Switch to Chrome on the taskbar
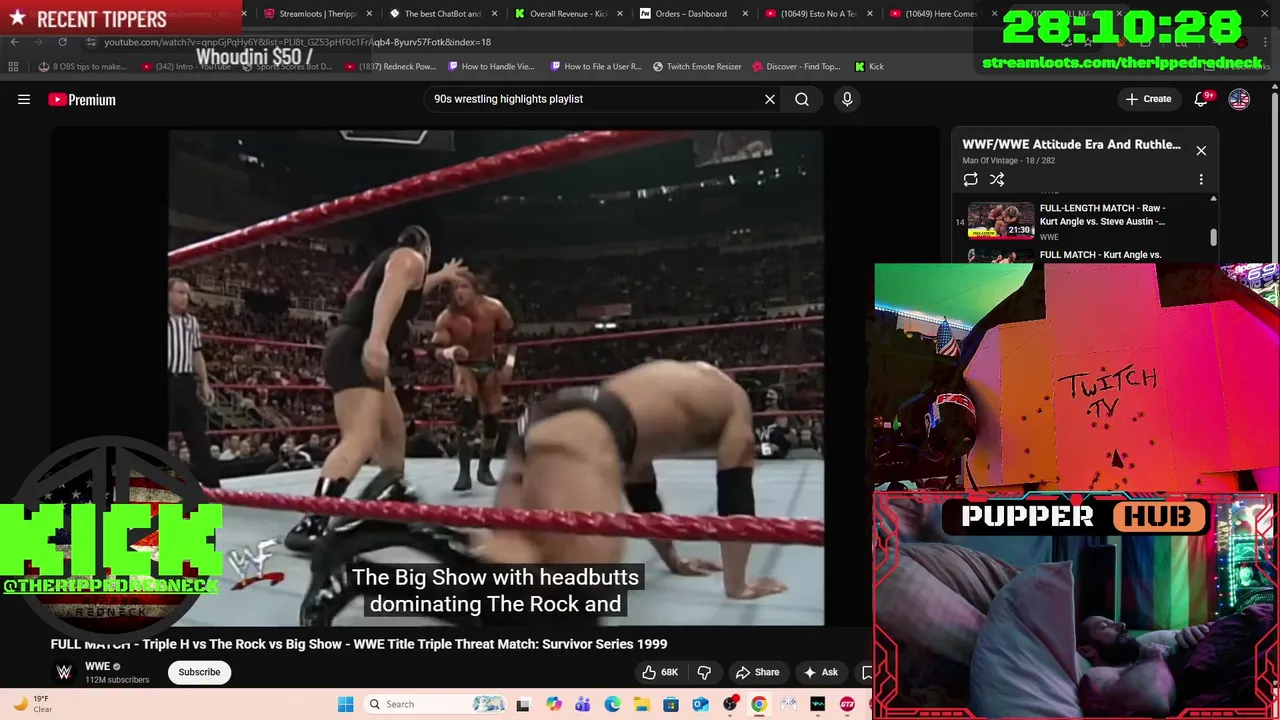 click(759, 704)
